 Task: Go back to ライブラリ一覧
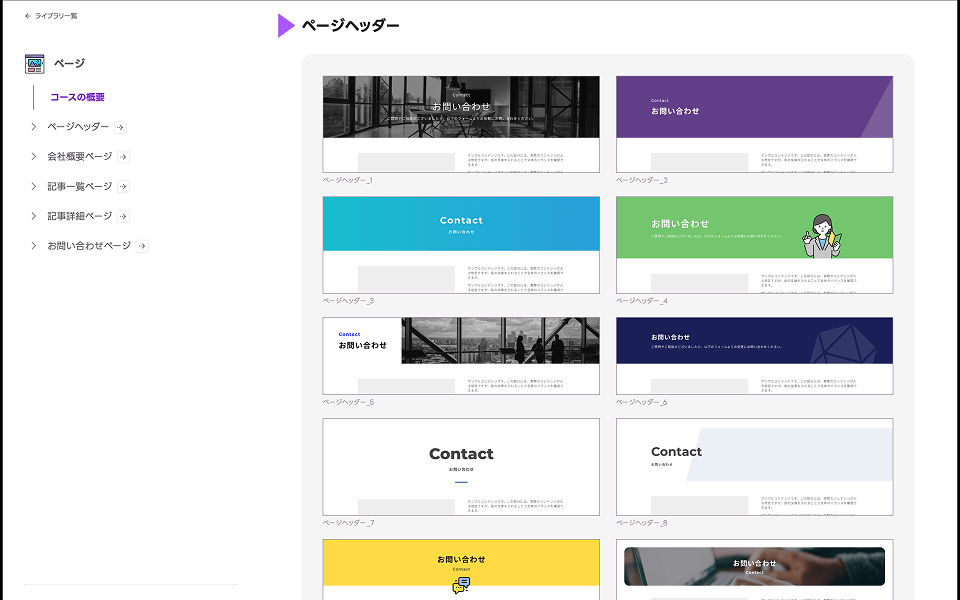(x=56, y=16)
